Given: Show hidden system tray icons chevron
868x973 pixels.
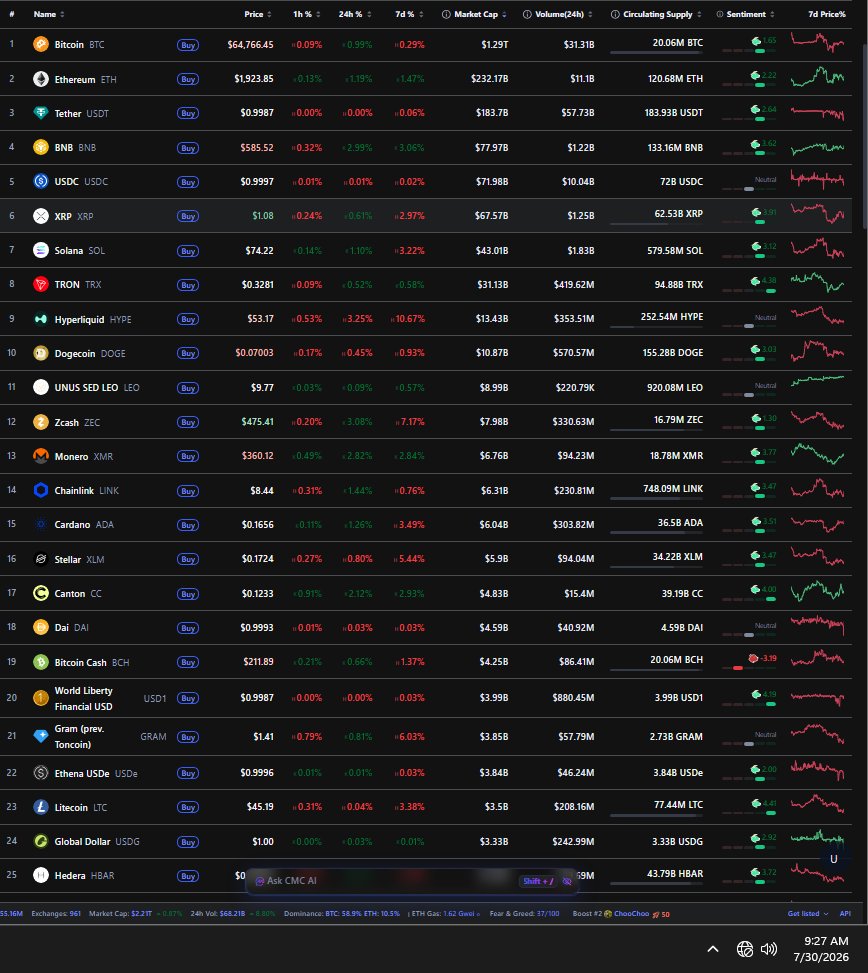Looking at the screenshot, I should [x=713, y=949].
